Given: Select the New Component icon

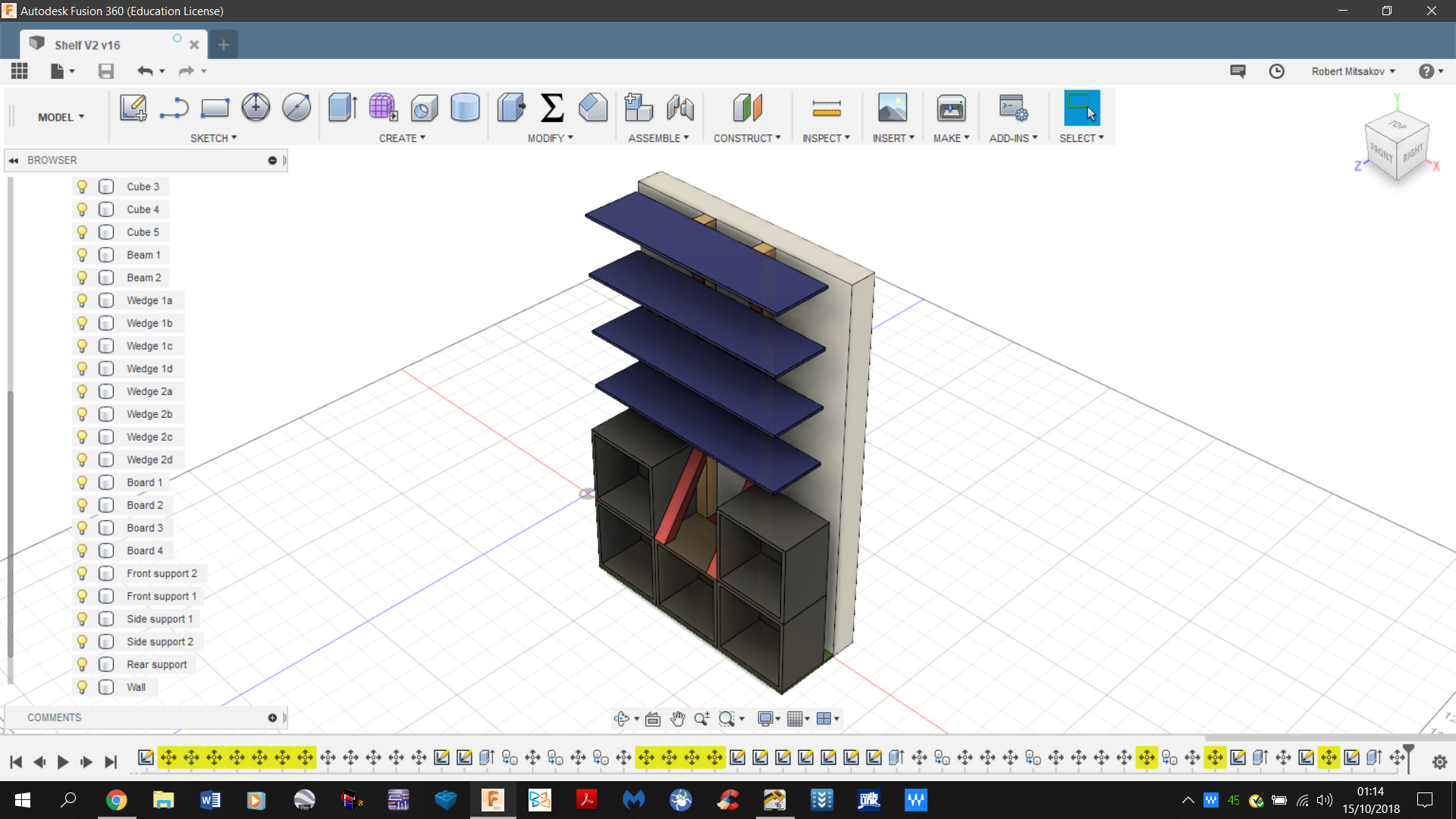Looking at the screenshot, I should (x=639, y=108).
